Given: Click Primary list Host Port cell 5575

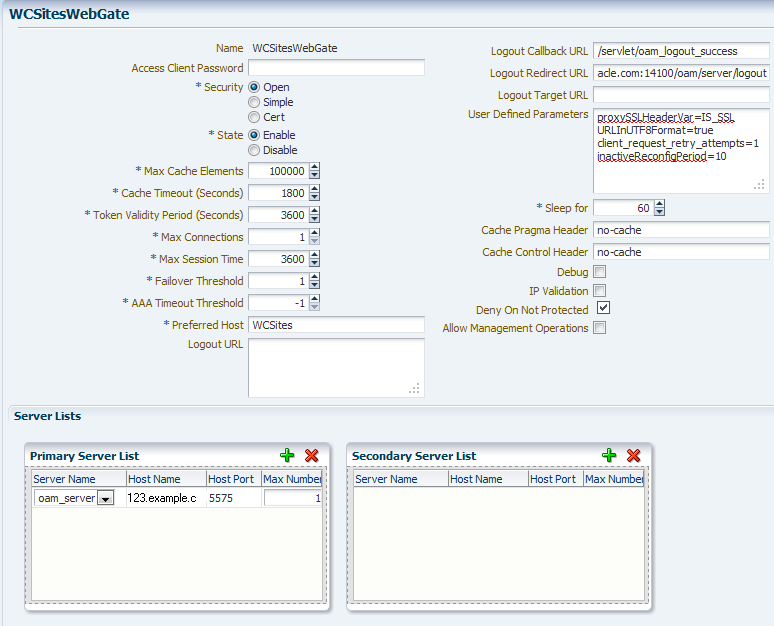Looking at the screenshot, I should 233,498.
